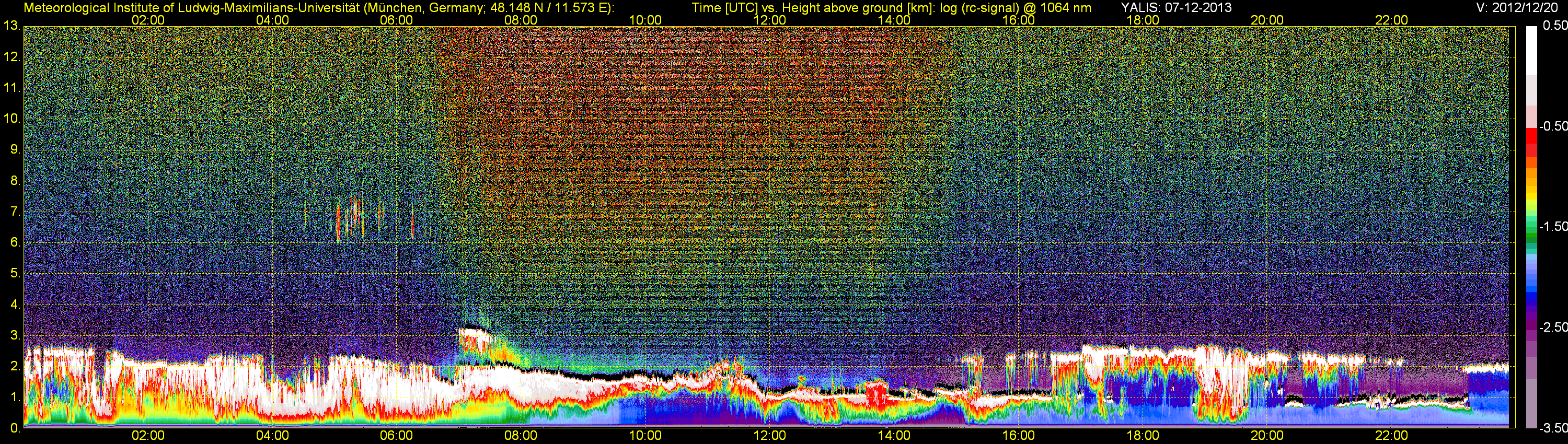Select the 12 km height axis label
The image size is (1568, 444).
pyautogui.click(x=11, y=57)
